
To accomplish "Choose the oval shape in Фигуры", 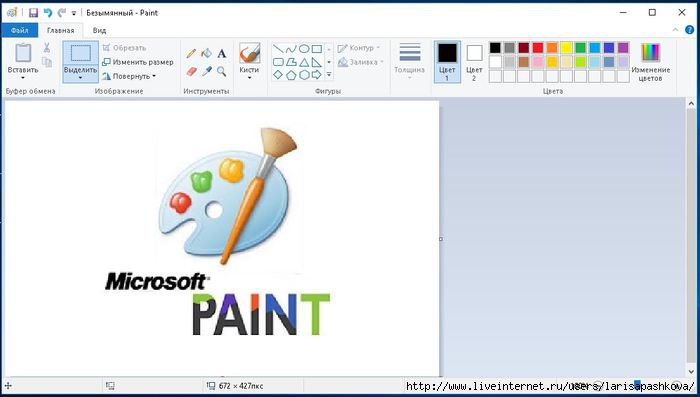I will (x=304, y=49).
